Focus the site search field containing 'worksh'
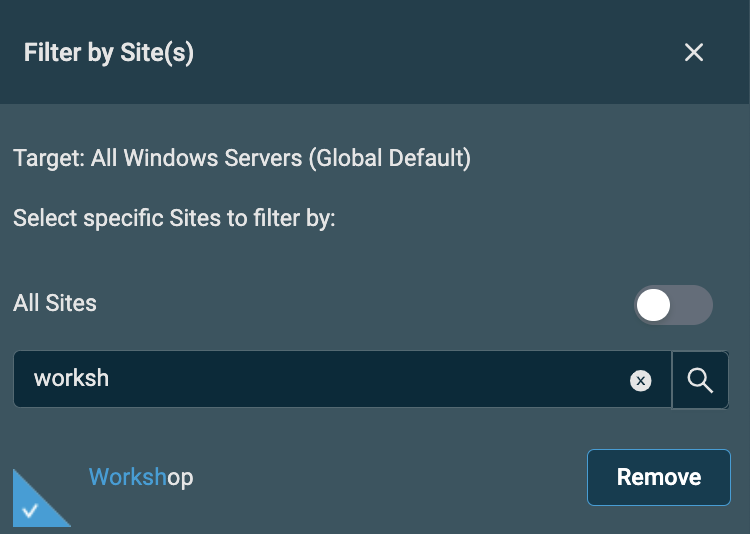Viewport: 750px width, 534px height. [x=342, y=379]
